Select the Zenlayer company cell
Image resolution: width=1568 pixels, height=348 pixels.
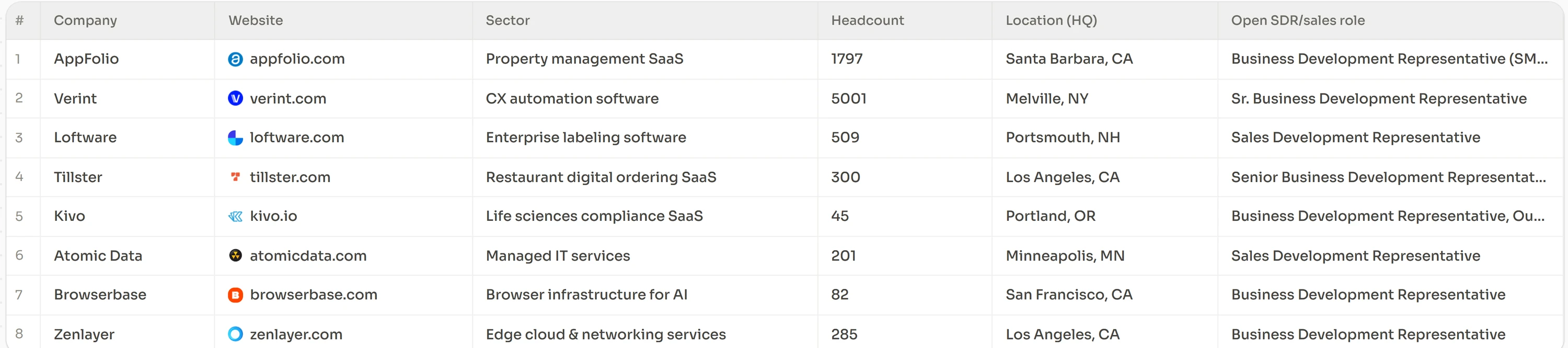pos(127,333)
